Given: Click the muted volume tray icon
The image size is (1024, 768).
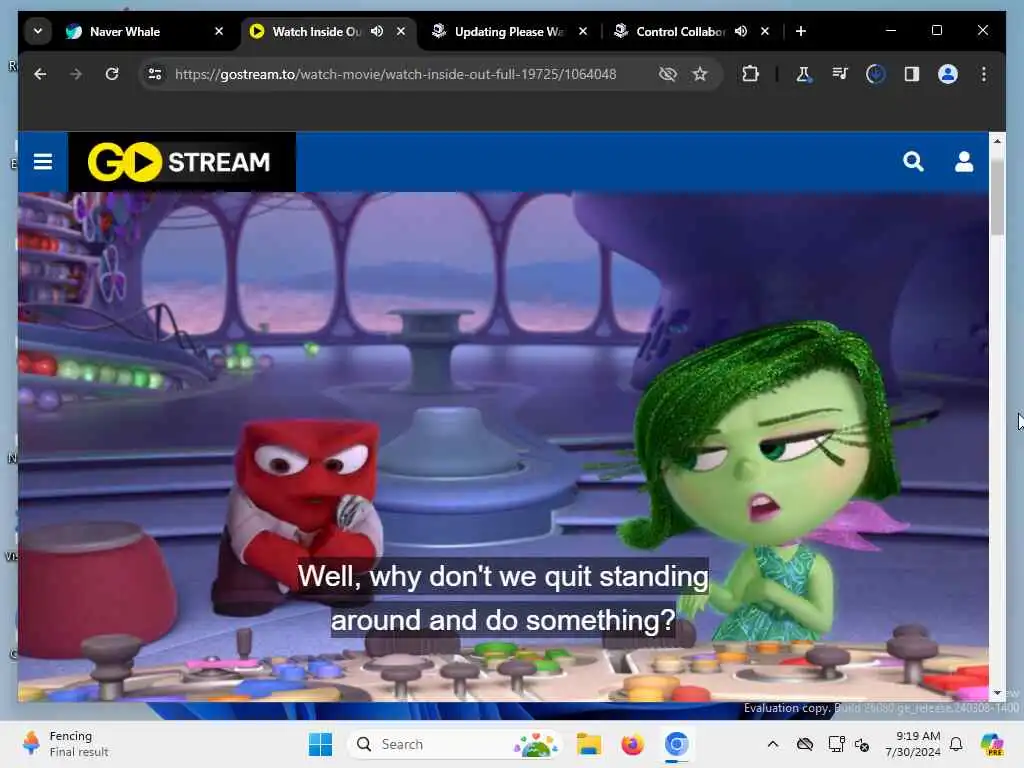Looking at the screenshot, I should click(x=862, y=744).
